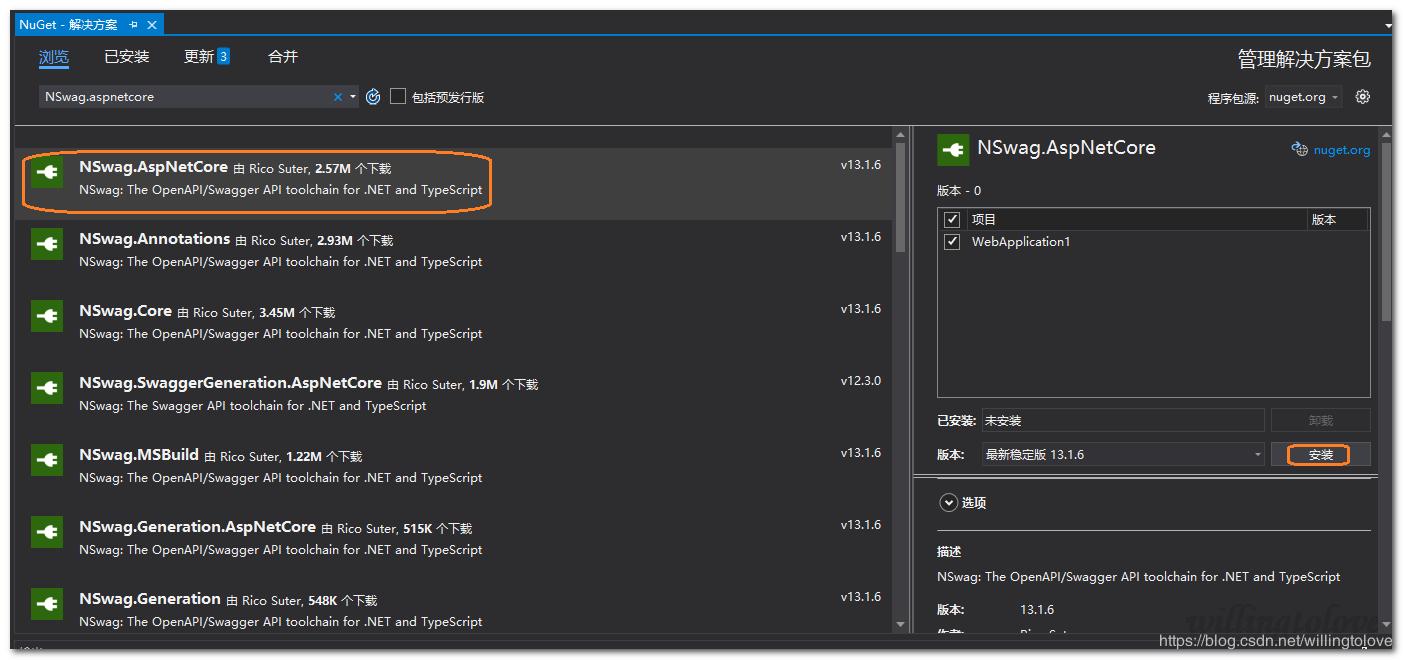Select the NSwag.Annotations package icon
1403x660 pixels.
47,244
